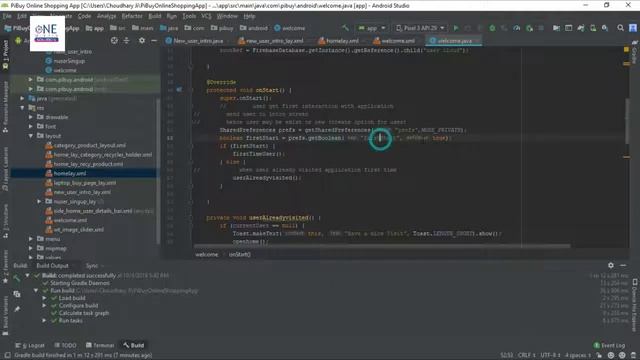
Task: Open the Logcat tool window
Action: click(31, 345)
